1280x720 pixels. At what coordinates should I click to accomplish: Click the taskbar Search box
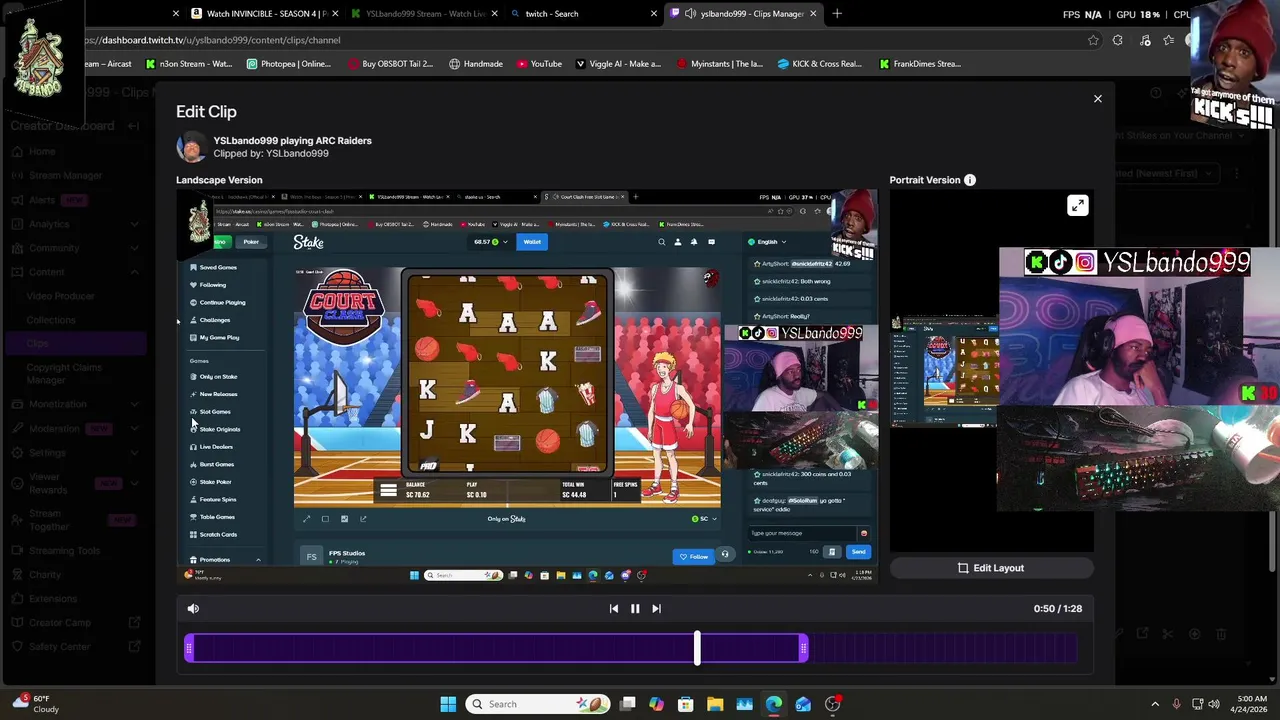540,704
